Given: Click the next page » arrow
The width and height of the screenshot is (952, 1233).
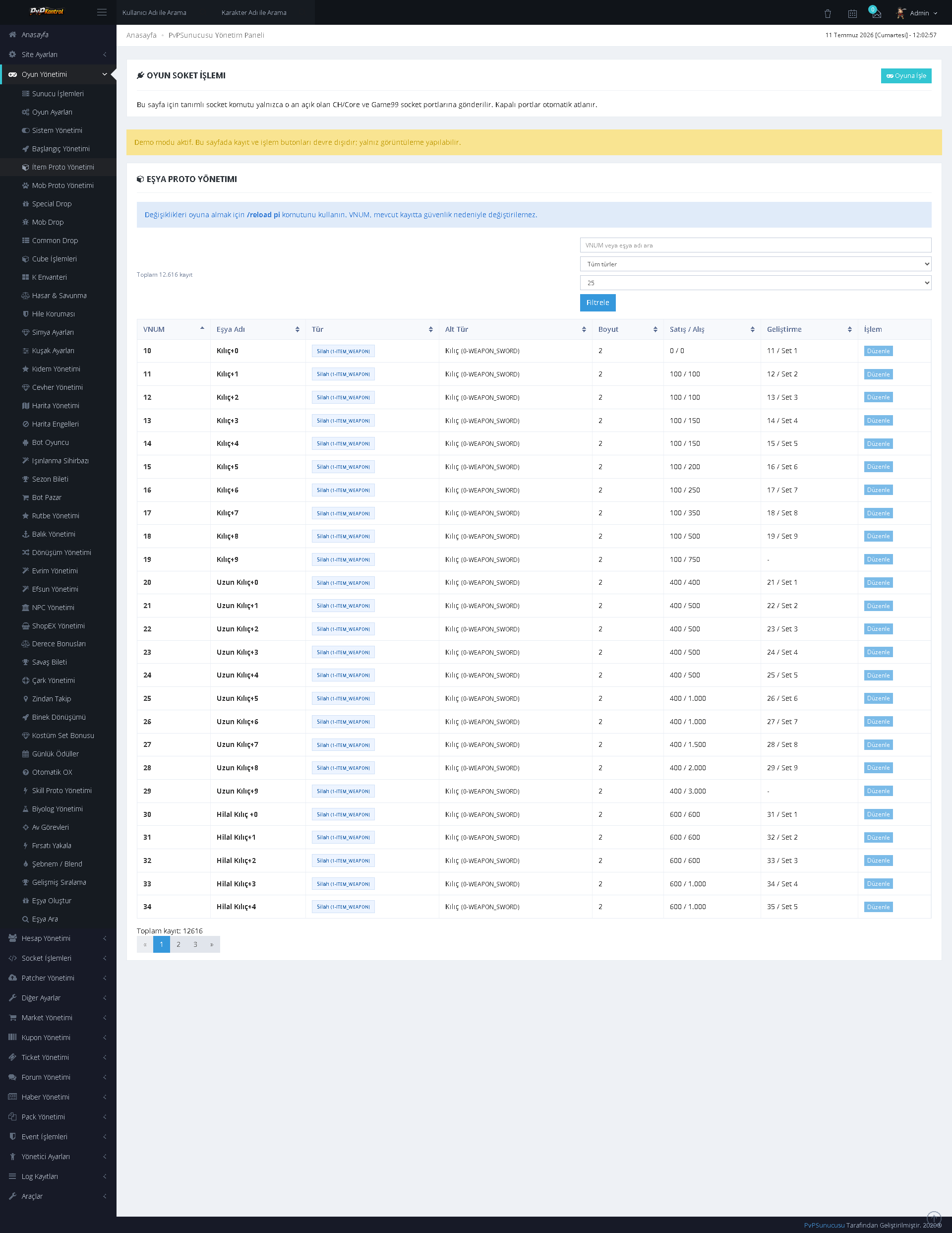Looking at the screenshot, I should [212, 944].
